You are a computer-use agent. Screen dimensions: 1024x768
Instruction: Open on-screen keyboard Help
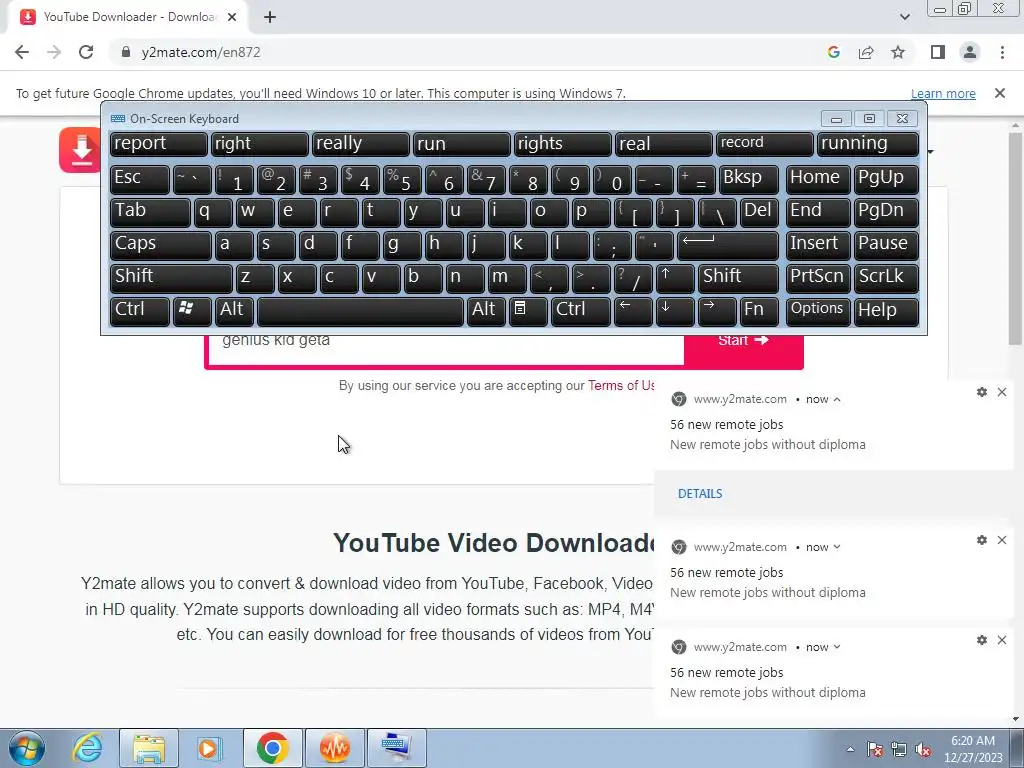[x=886, y=311]
